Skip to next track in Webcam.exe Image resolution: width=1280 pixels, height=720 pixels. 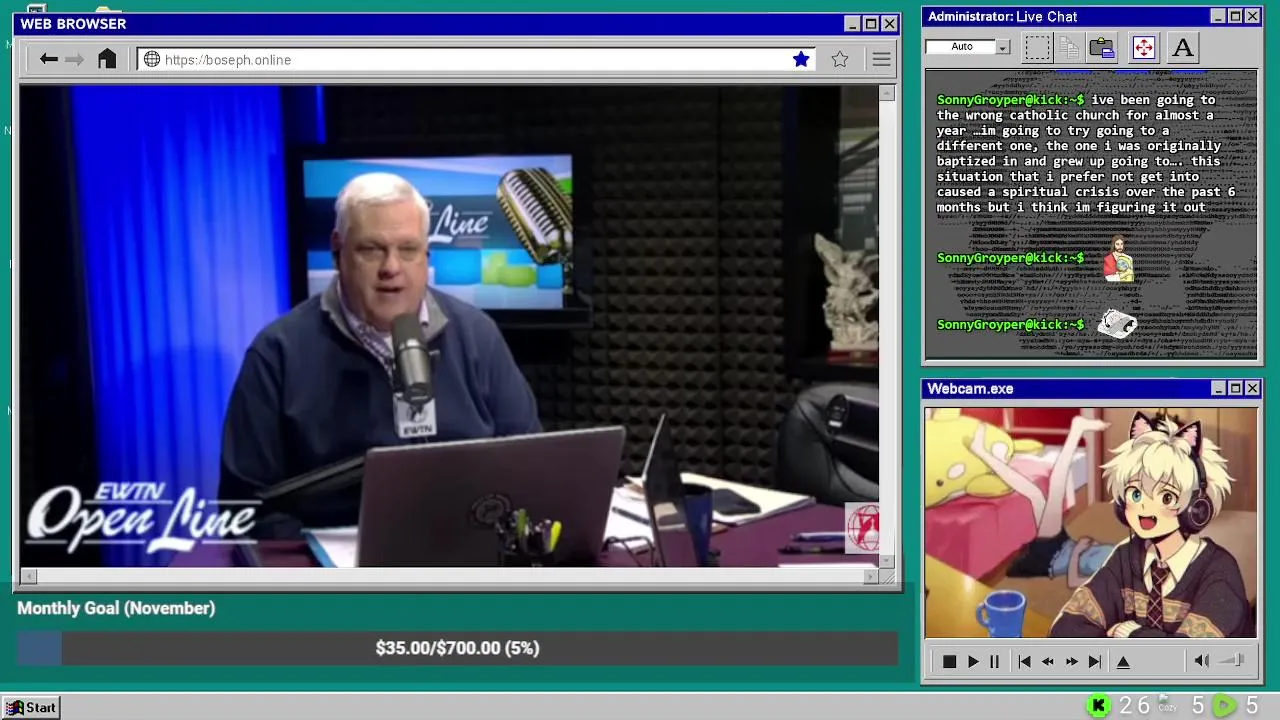1095,661
